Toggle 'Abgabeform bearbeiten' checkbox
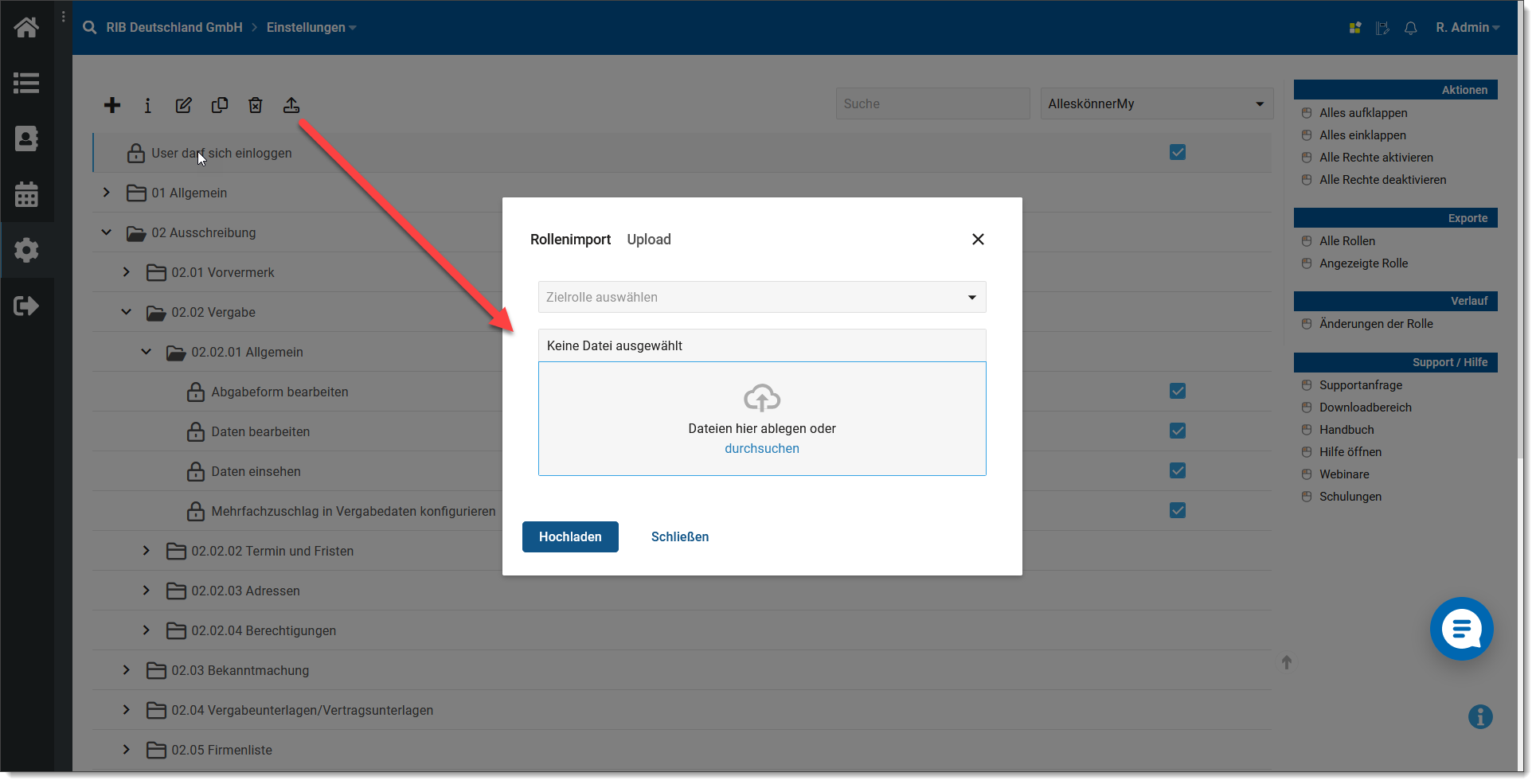1536x784 pixels. (x=1178, y=391)
